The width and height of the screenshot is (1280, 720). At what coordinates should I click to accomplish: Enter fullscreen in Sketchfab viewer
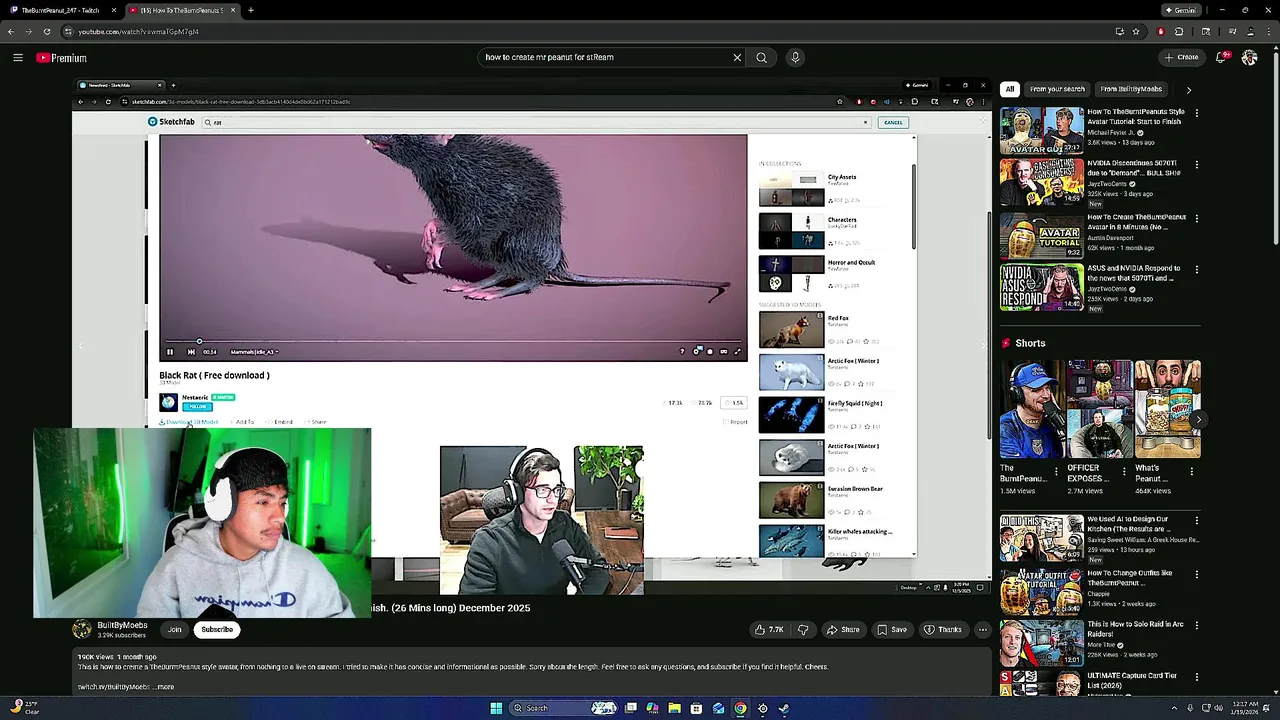point(738,352)
